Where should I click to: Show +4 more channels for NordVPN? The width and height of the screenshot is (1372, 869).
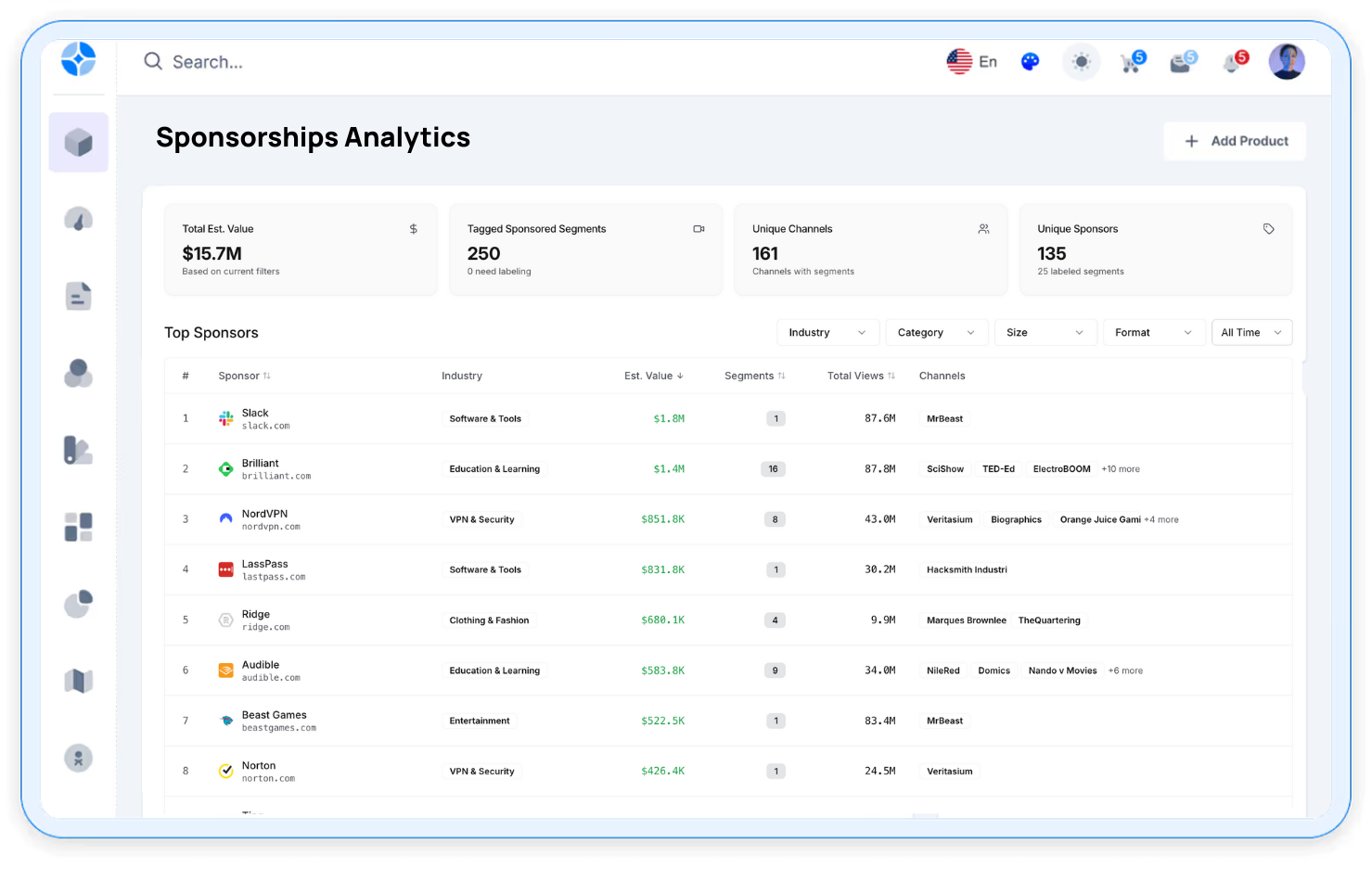[x=1161, y=519]
